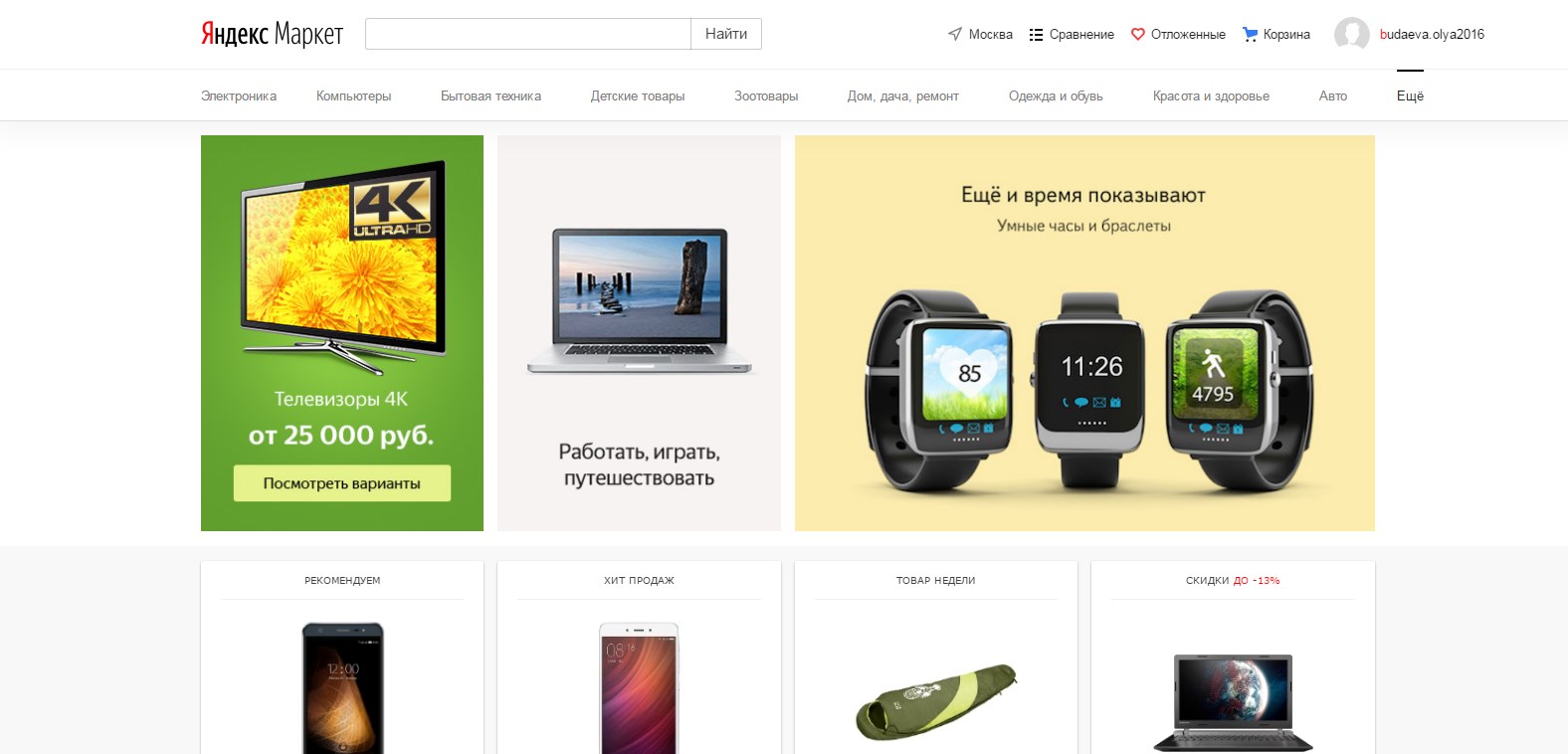Click the sleeping bag Товар недели image
This screenshot has width=1568, height=754.
tap(935, 702)
